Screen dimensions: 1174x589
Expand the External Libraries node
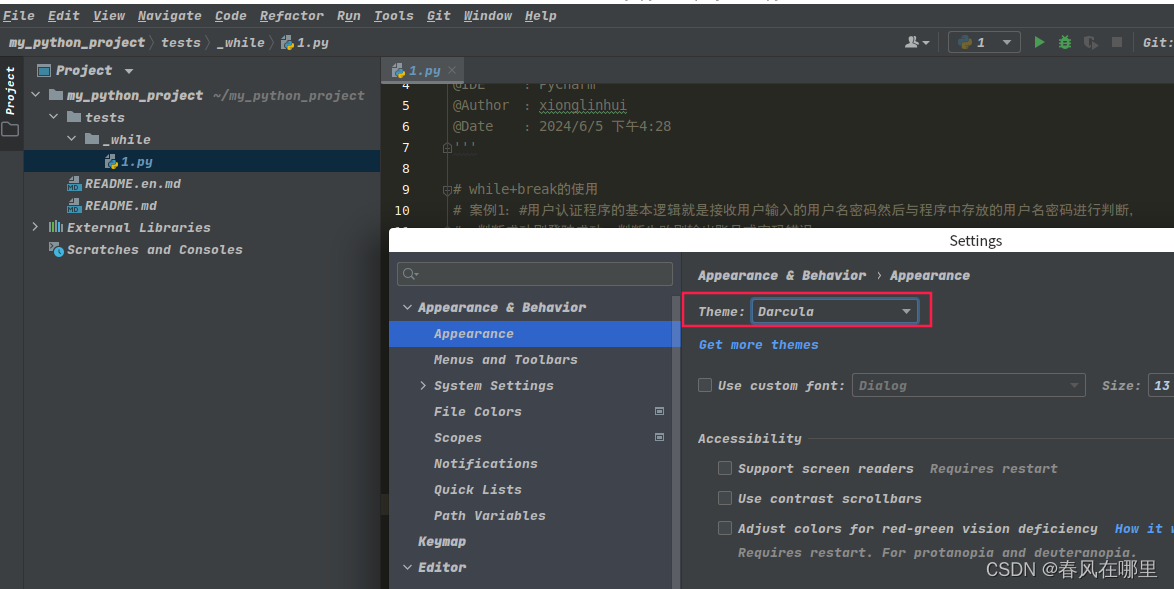click(37, 227)
